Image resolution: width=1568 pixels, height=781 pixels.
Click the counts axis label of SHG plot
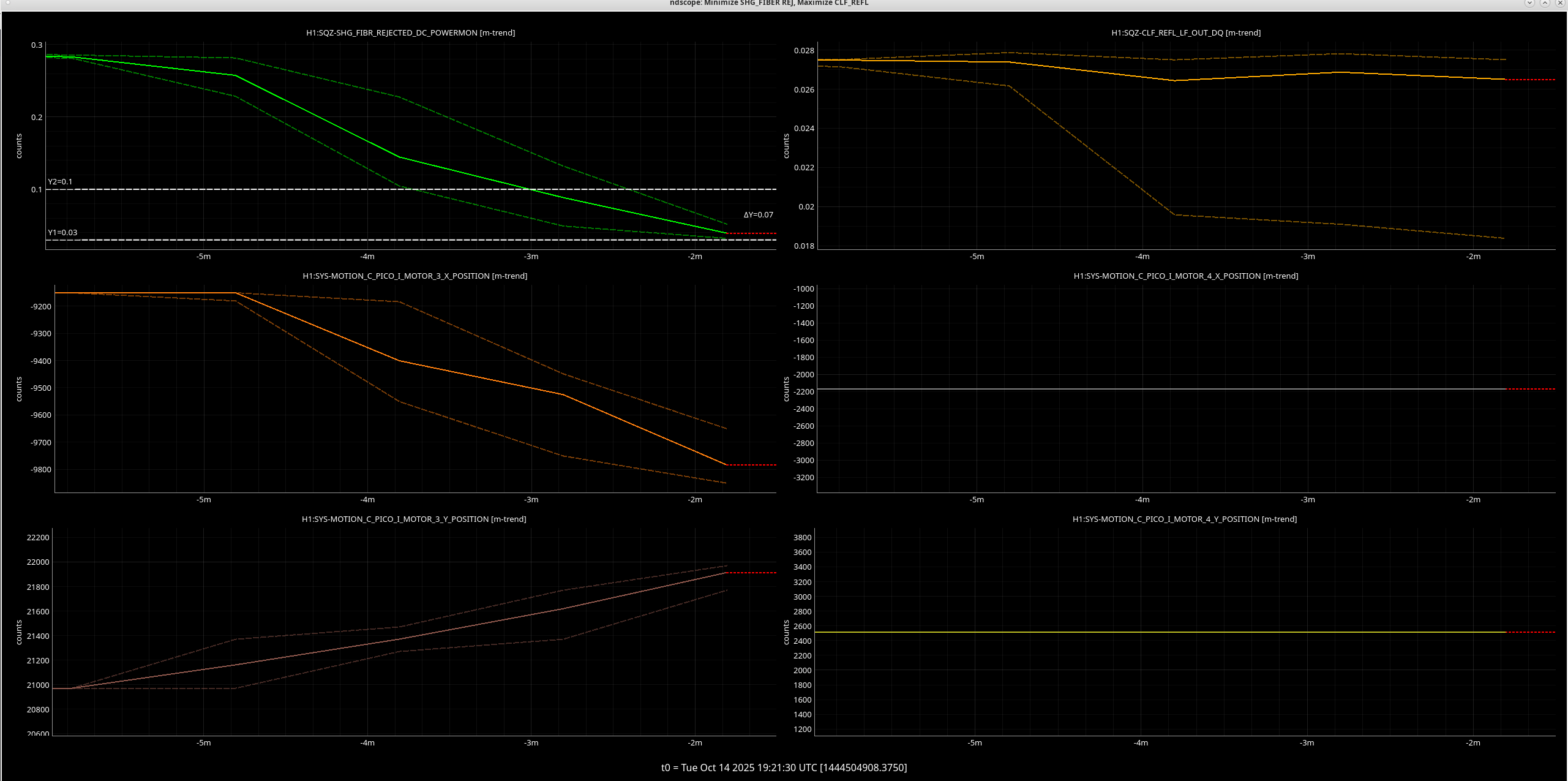tap(19, 146)
